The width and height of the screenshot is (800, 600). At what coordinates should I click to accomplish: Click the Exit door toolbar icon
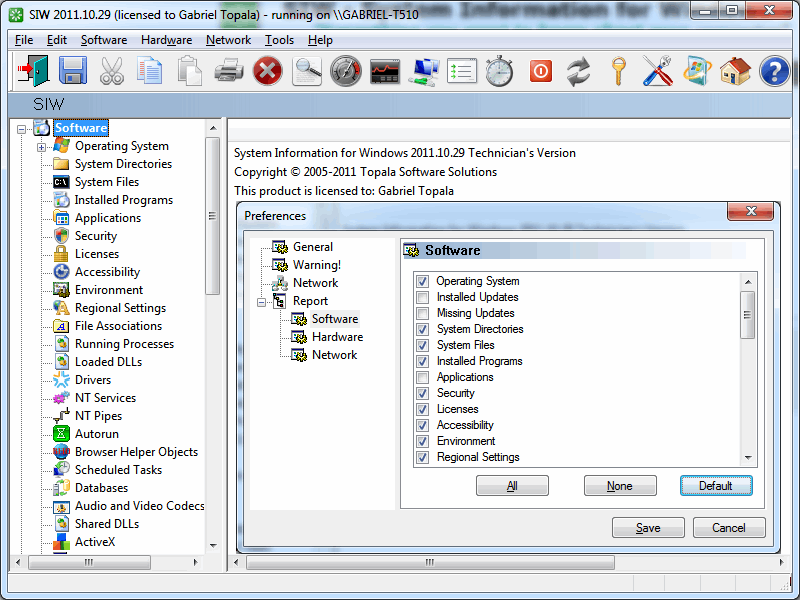click(33, 71)
